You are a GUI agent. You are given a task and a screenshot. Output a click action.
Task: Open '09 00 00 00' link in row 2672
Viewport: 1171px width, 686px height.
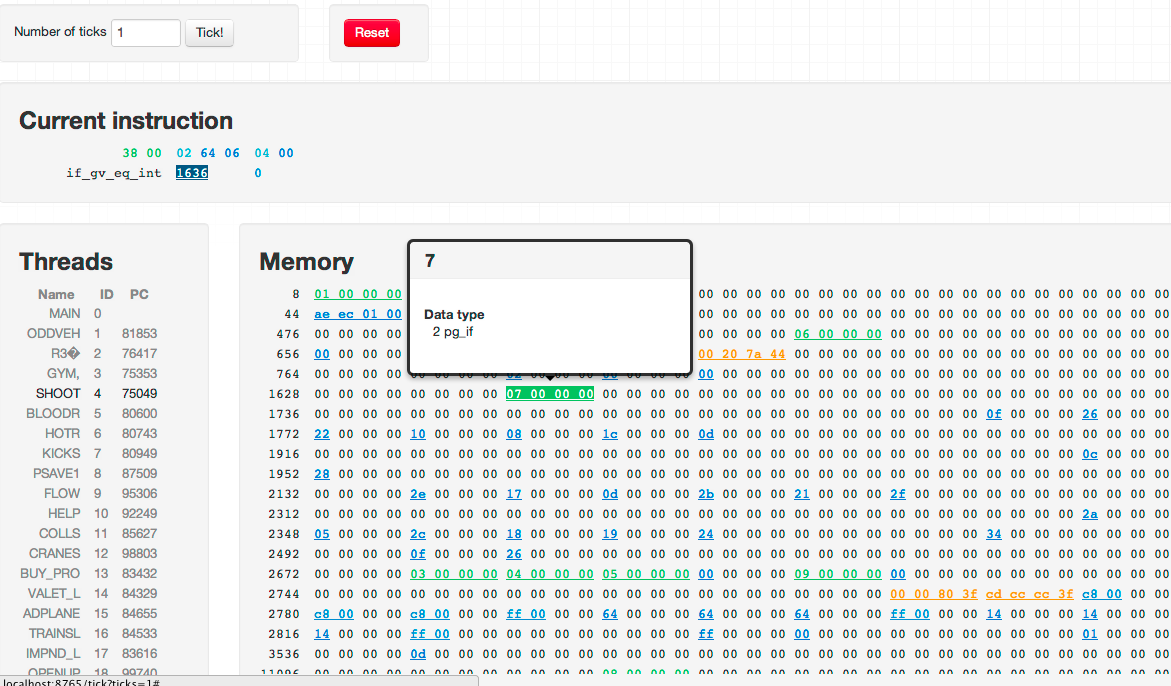tap(837, 574)
